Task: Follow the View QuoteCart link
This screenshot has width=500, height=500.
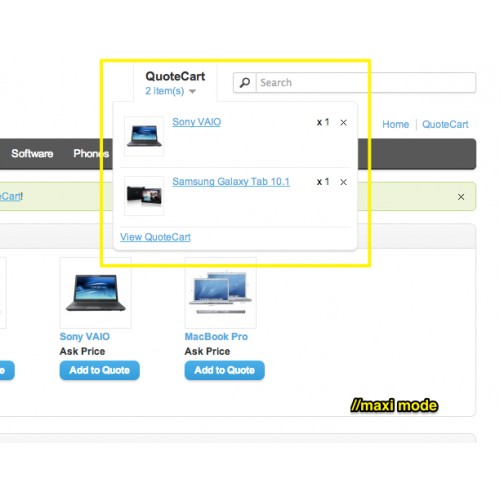Action: click(155, 237)
